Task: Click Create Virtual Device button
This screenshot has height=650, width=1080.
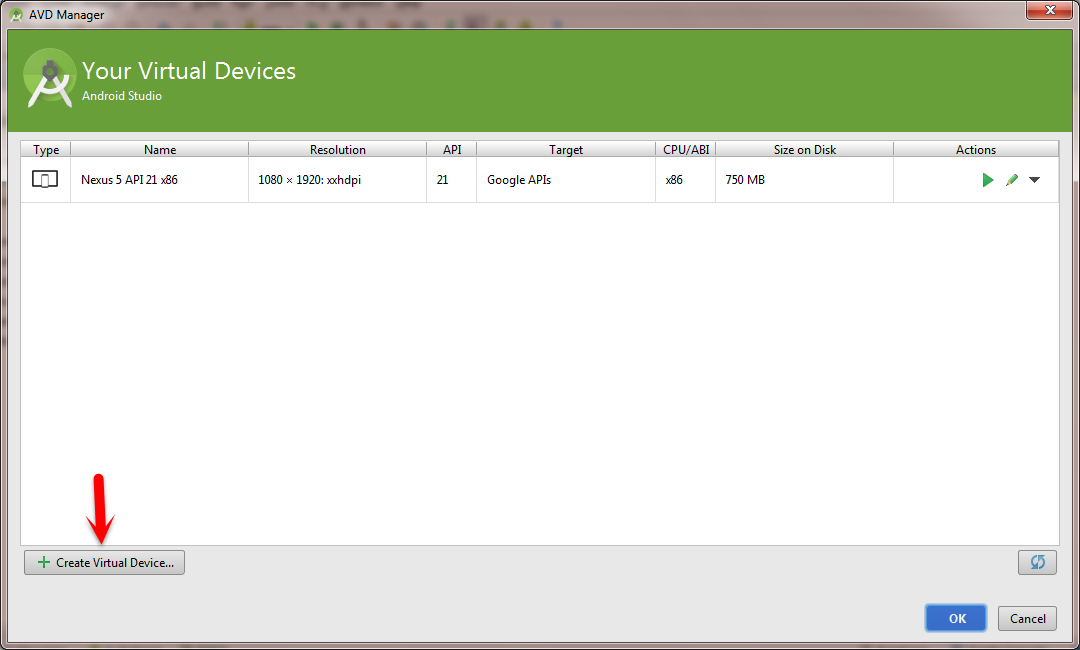Action: (x=105, y=563)
